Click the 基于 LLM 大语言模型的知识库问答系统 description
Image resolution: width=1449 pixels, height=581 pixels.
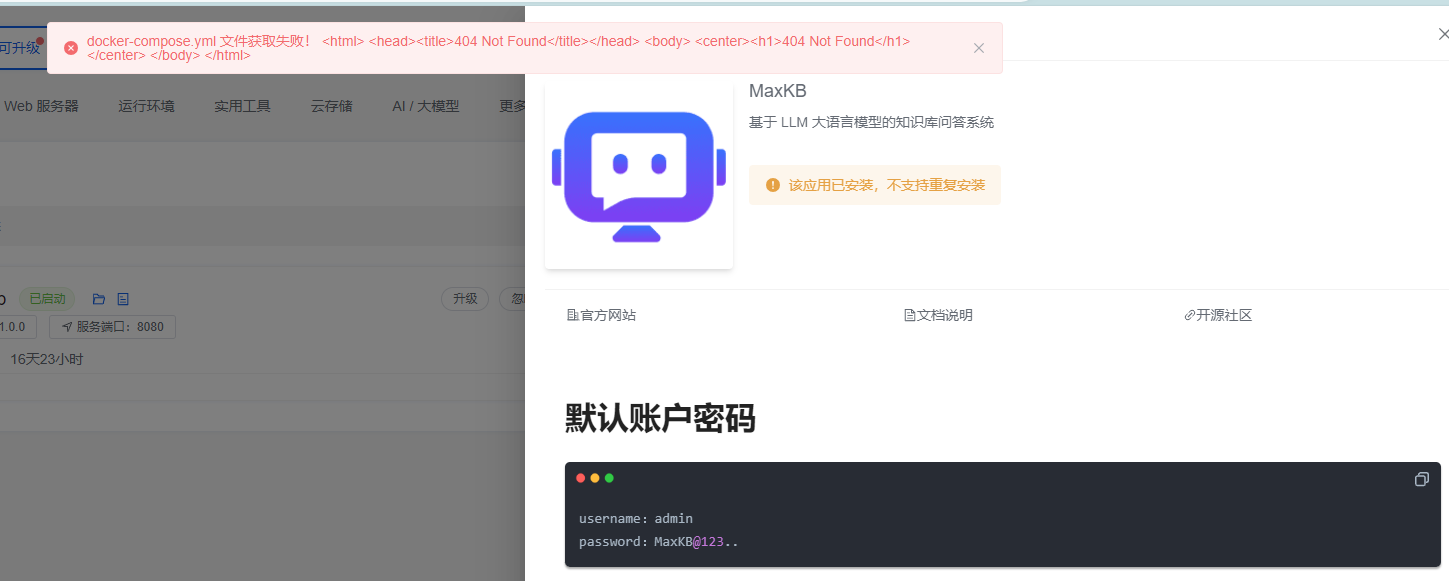coord(871,123)
